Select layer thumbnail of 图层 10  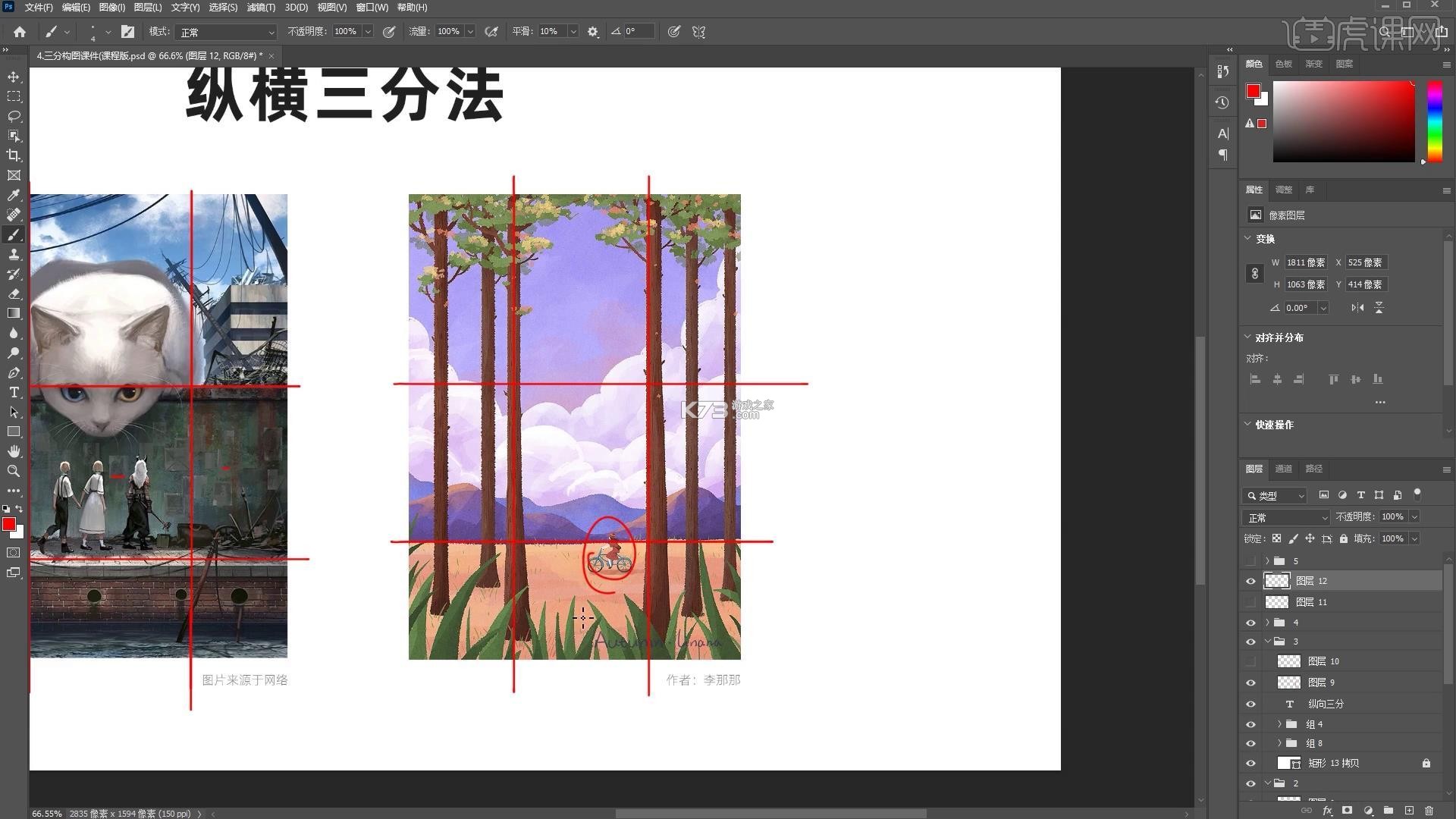[x=1288, y=661]
